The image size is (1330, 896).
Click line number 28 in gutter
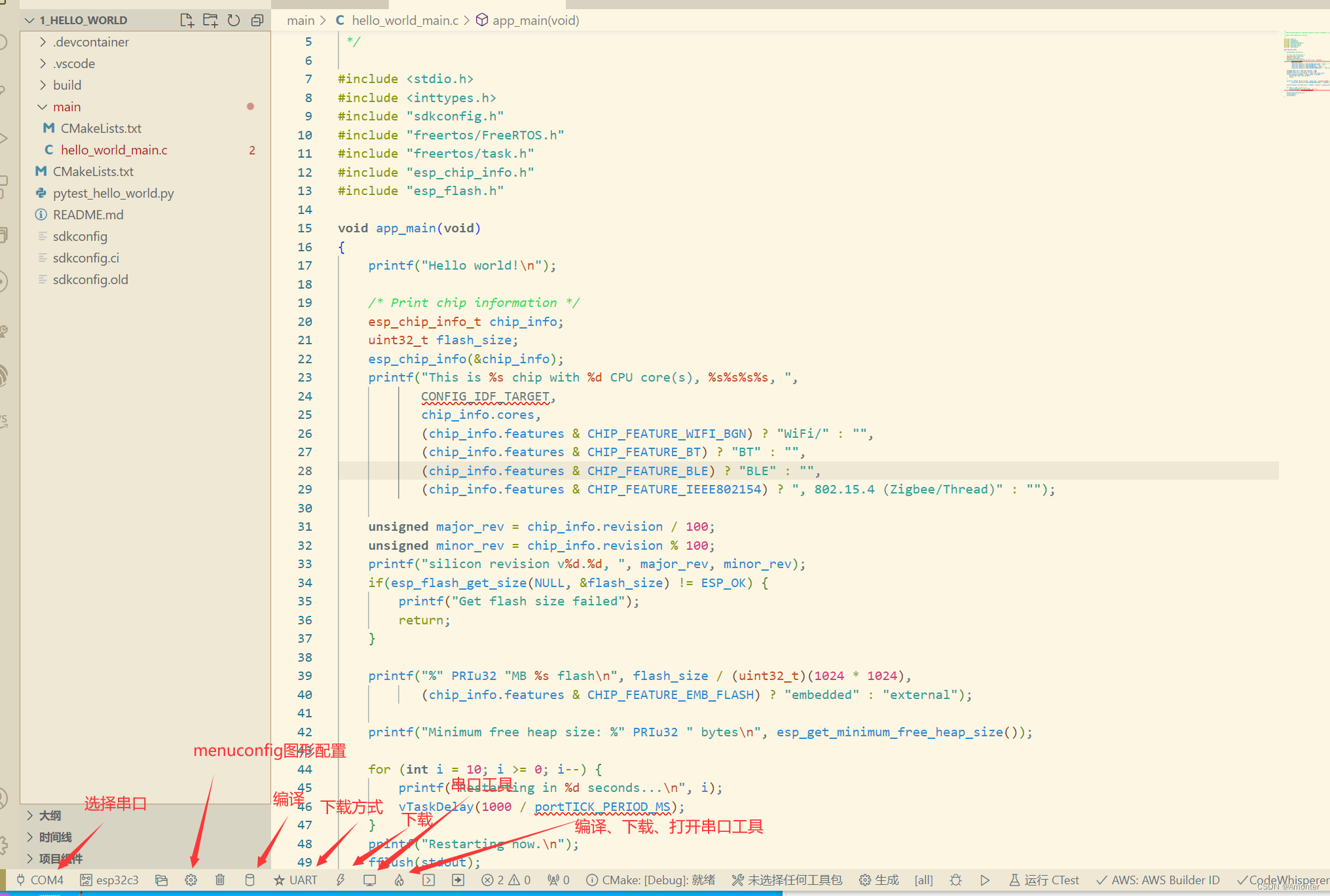pyautogui.click(x=305, y=471)
